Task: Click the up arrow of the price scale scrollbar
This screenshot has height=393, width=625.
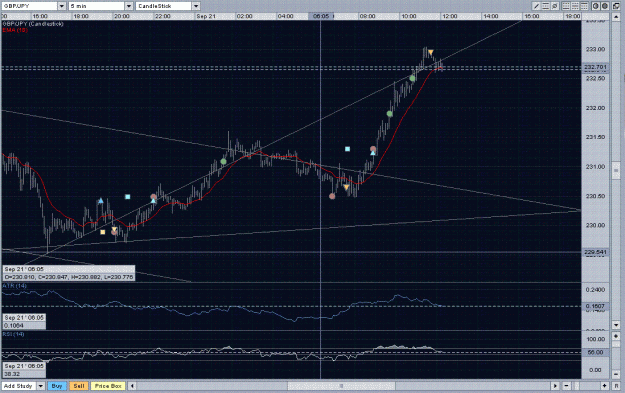Action: 616,17
